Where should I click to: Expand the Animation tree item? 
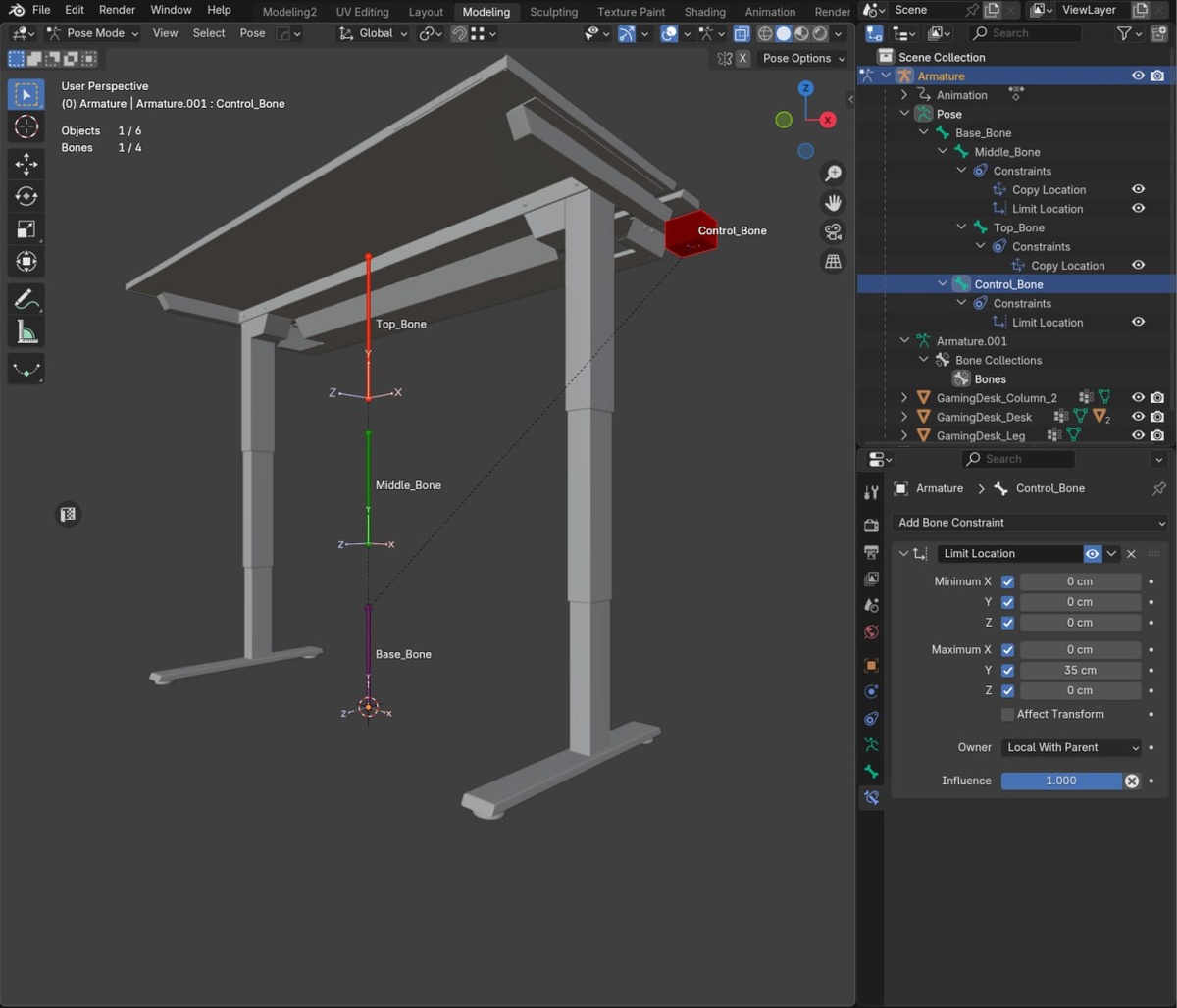coord(904,95)
